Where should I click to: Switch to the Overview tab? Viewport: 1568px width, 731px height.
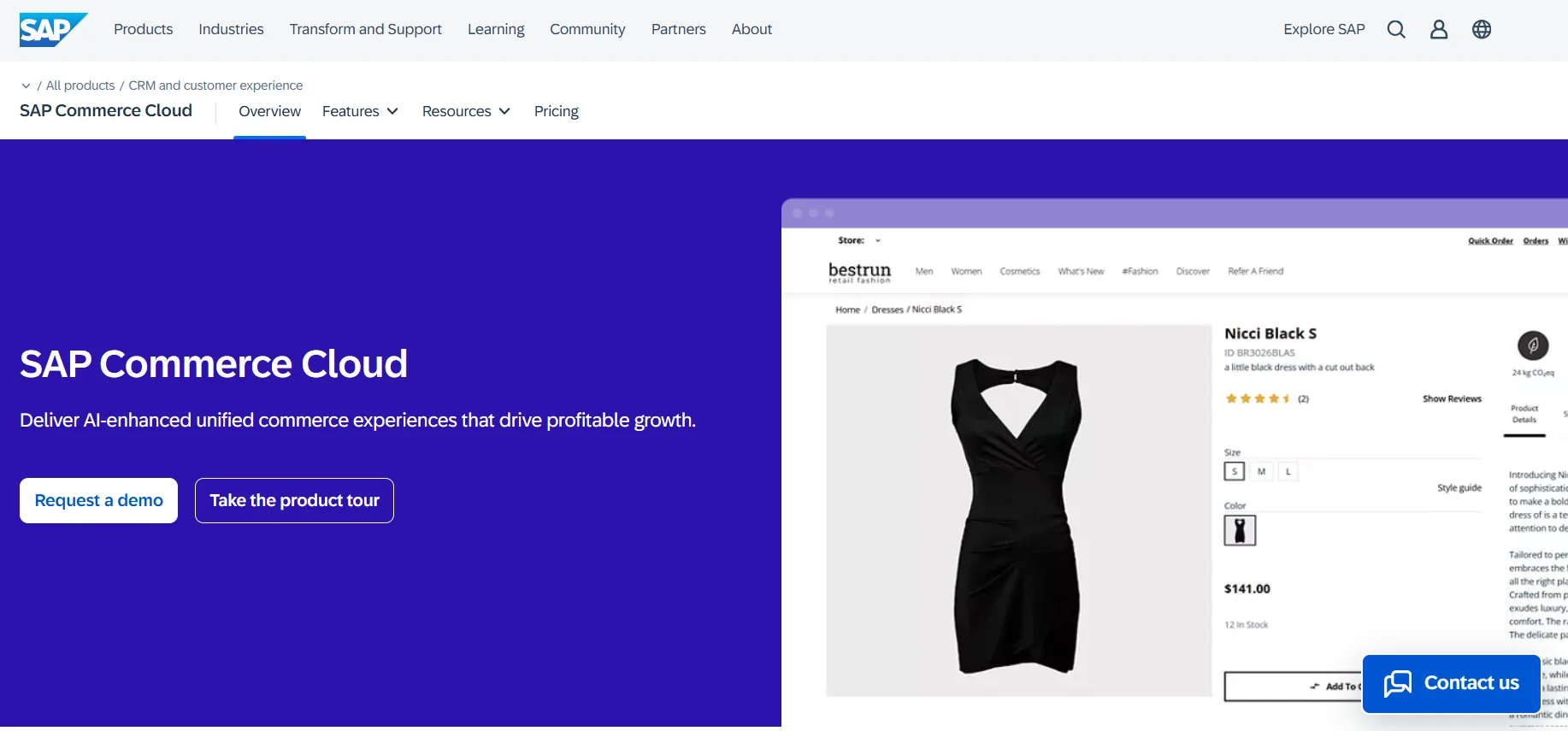tap(269, 111)
